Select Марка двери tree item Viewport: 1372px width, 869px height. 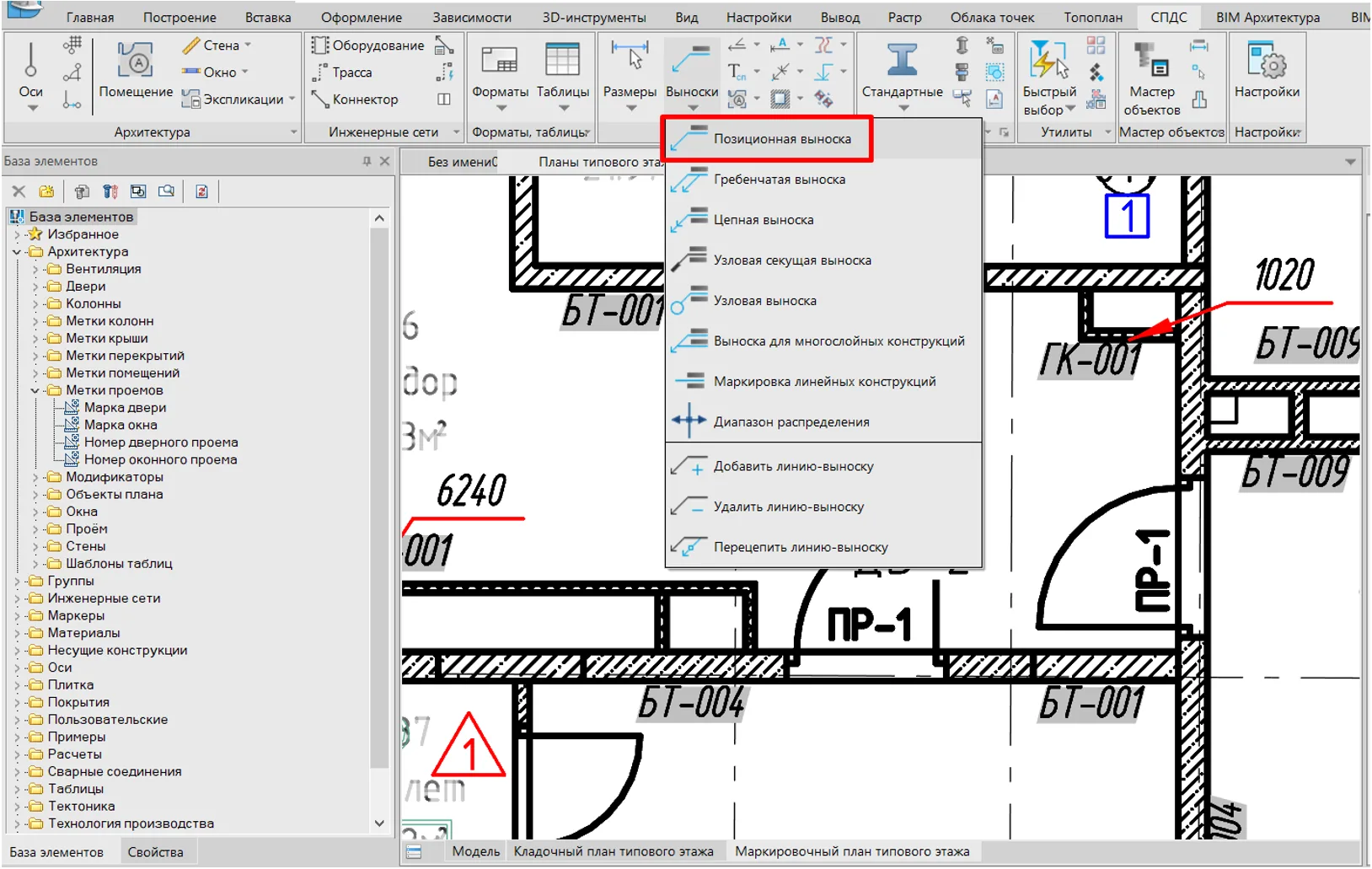point(125,408)
